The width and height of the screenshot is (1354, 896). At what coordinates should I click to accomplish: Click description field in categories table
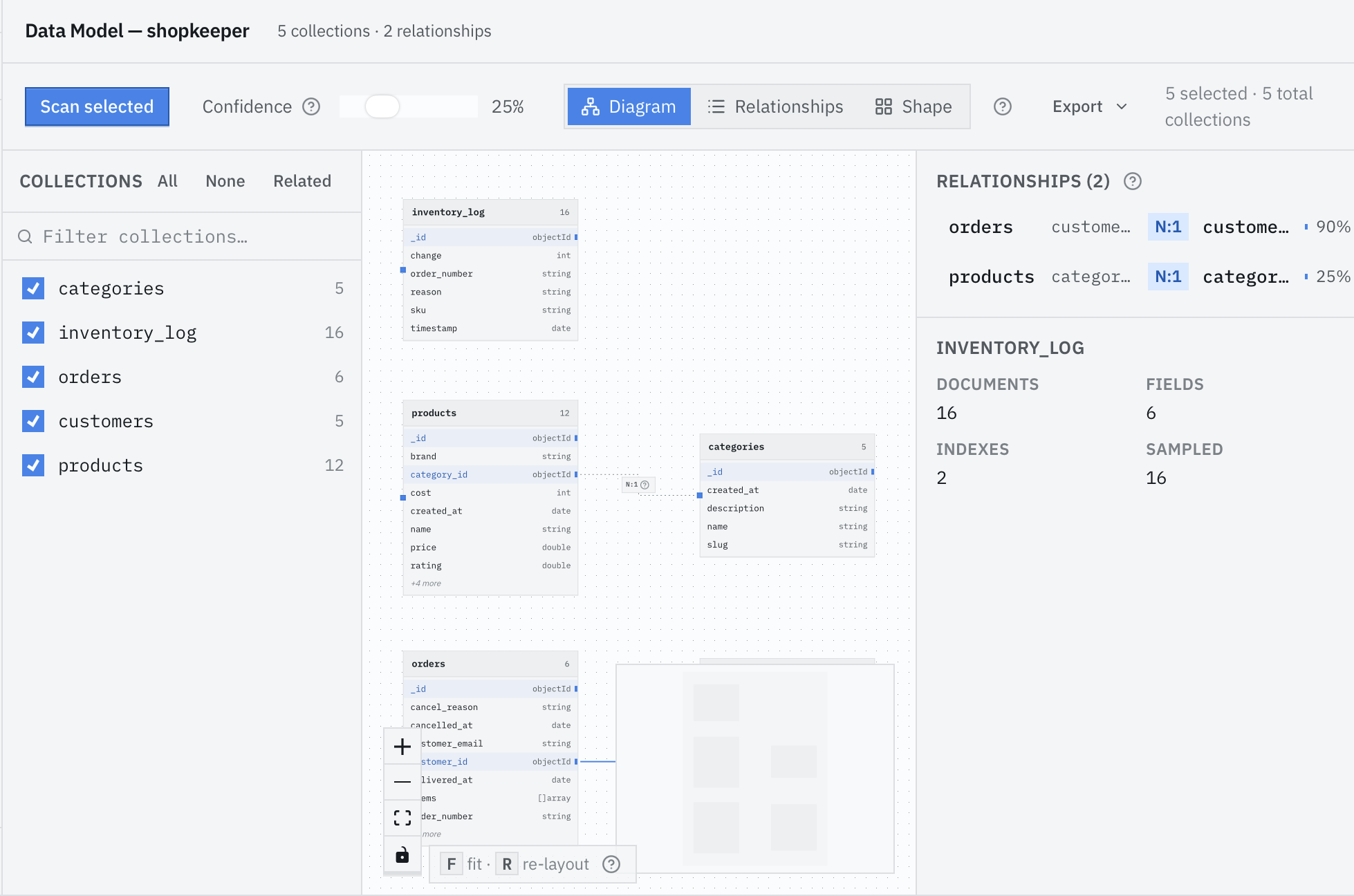click(787, 508)
